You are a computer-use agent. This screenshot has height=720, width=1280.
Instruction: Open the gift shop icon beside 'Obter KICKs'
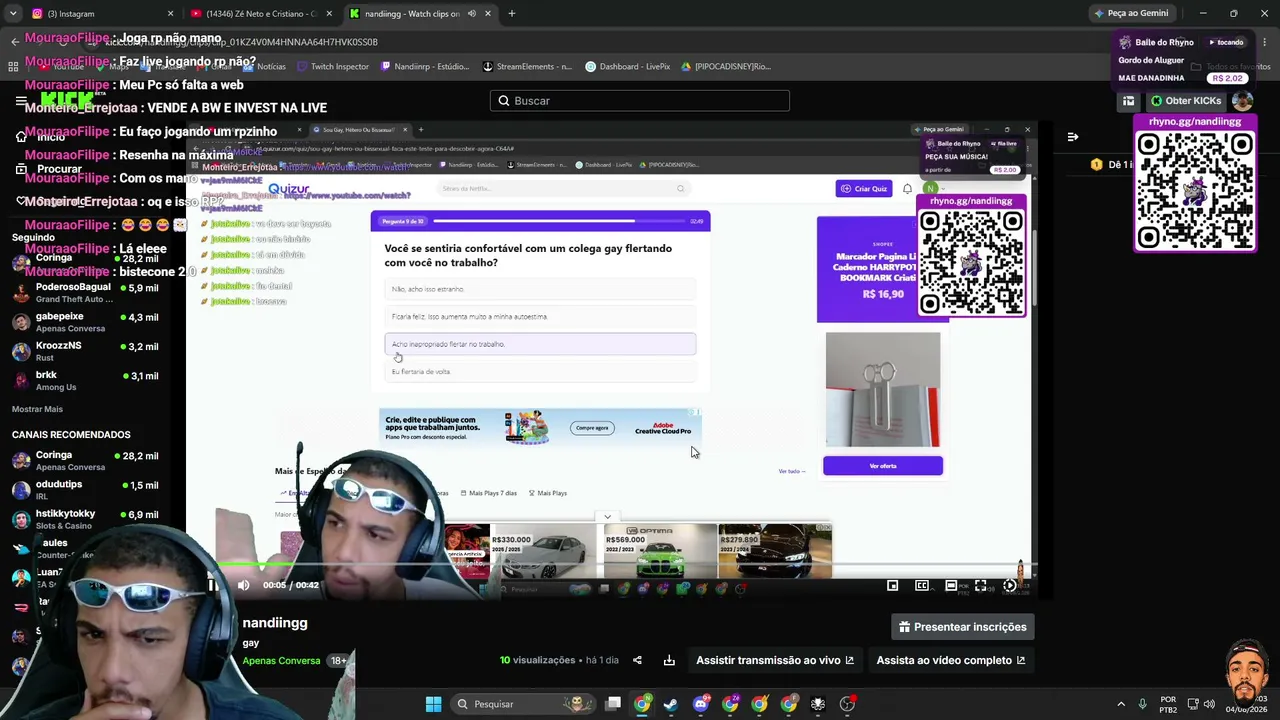pyautogui.click(x=1128, y=101)
